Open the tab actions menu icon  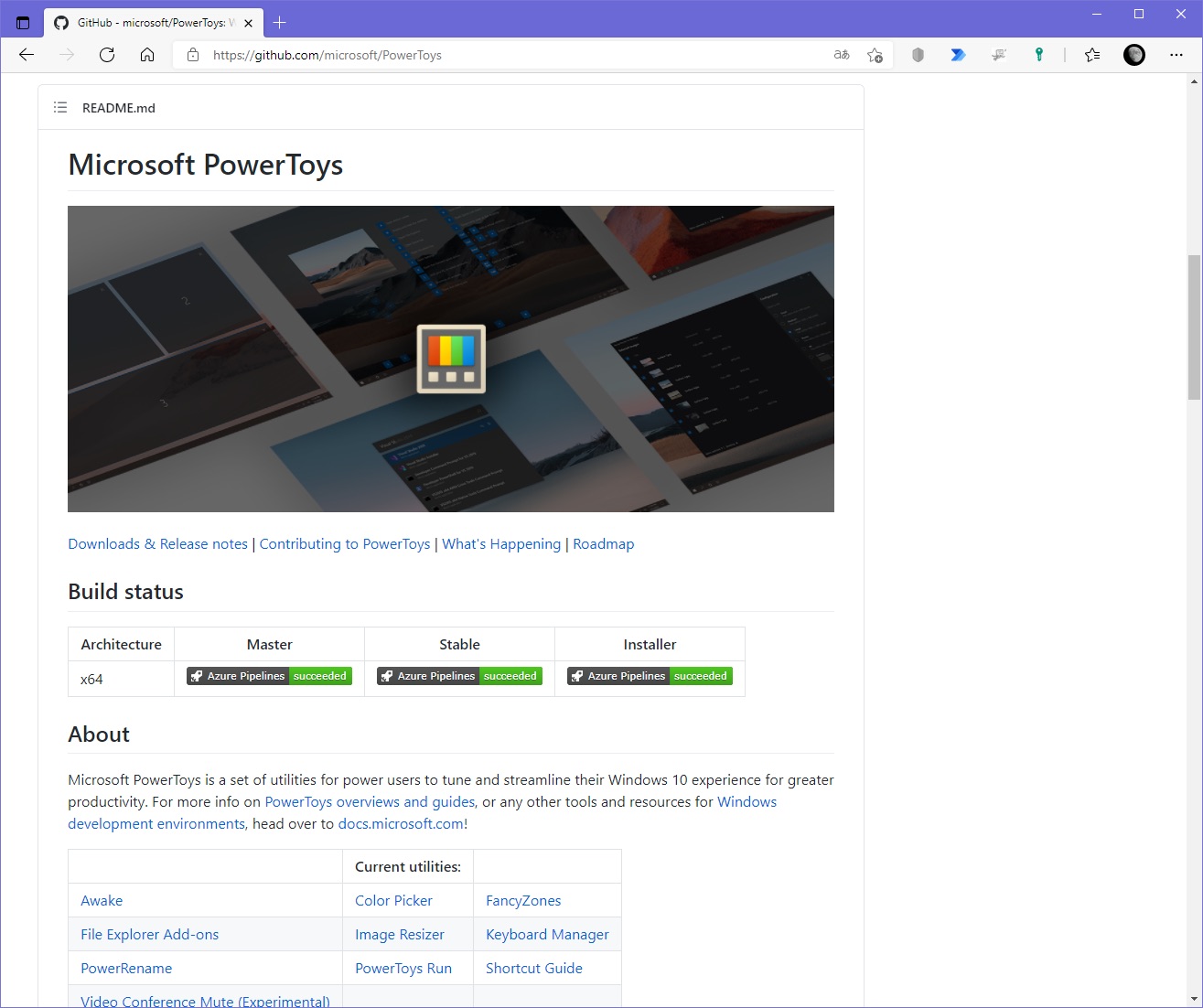23,23
